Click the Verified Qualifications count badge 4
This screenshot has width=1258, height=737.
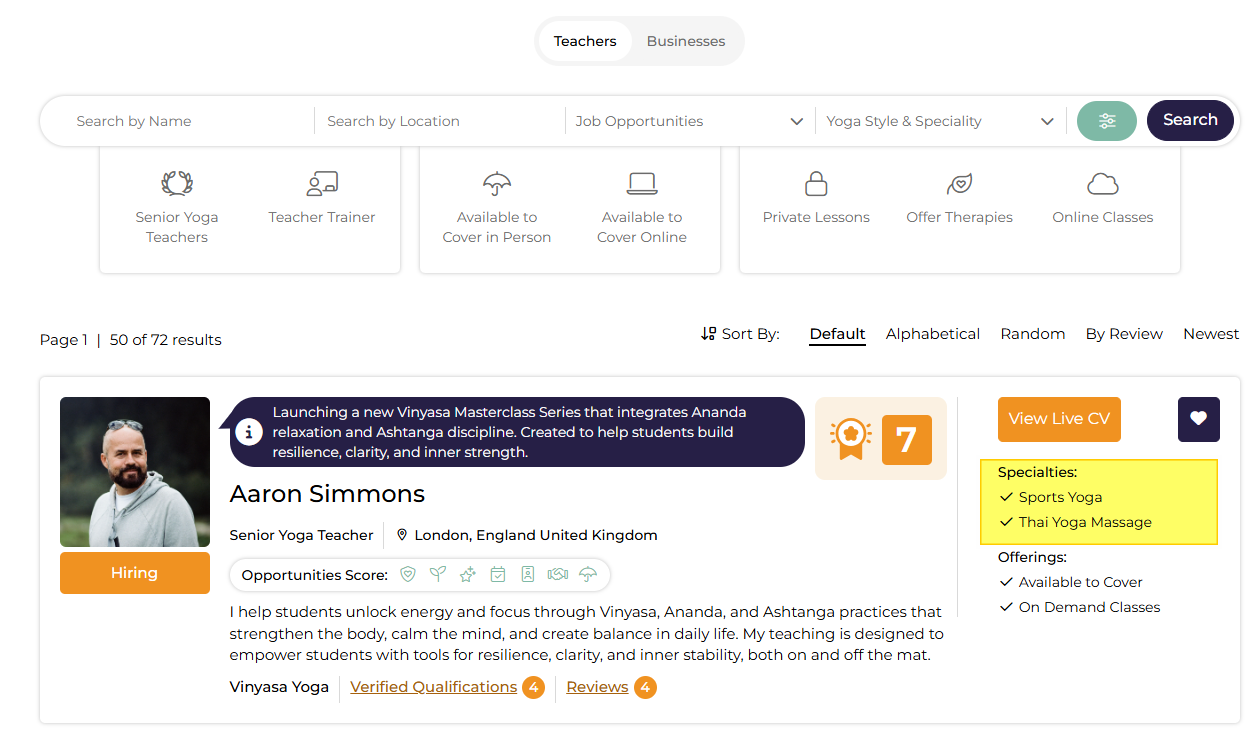[x=533, y=688]
